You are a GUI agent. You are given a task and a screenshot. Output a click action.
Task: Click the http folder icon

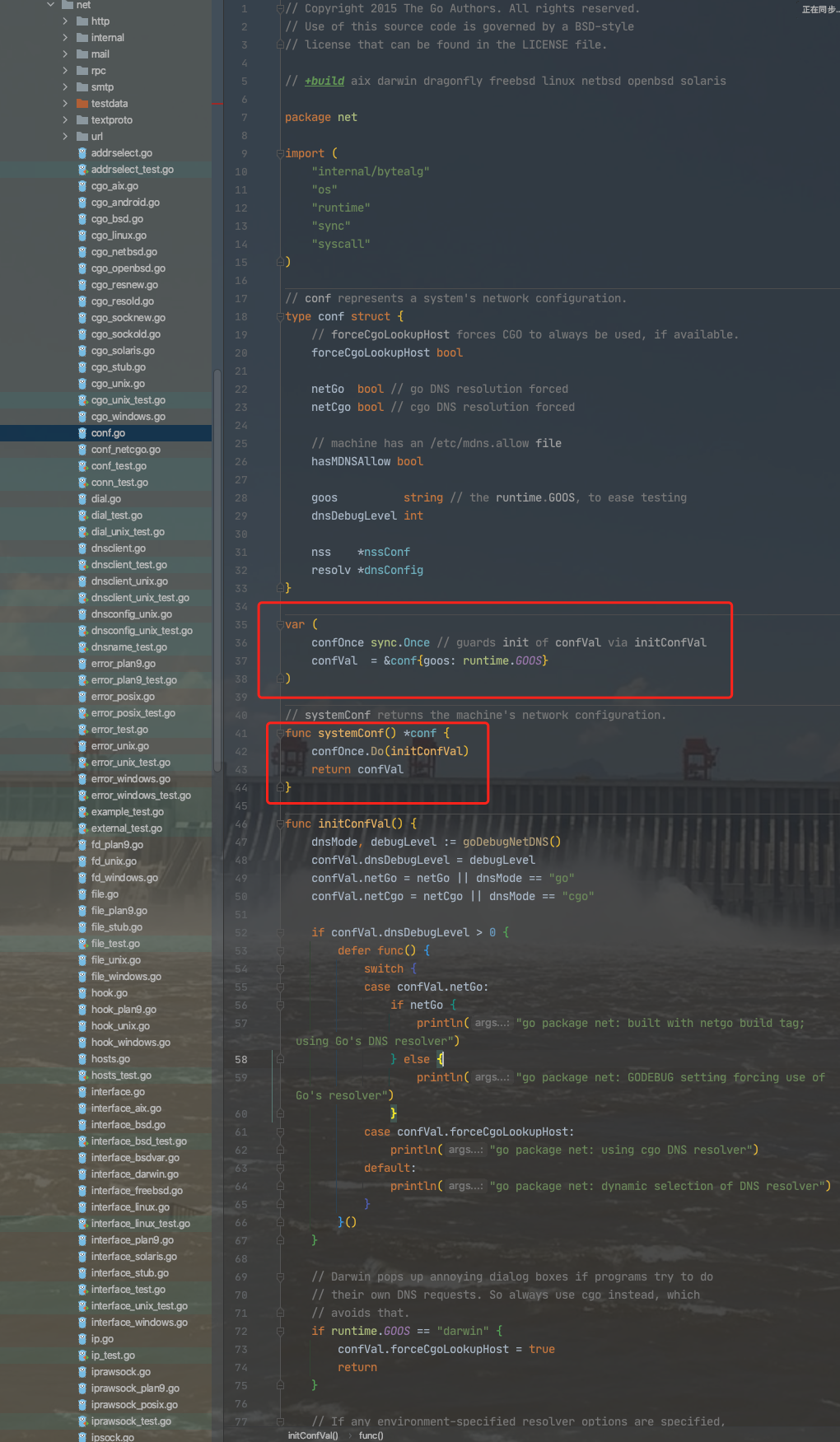pos(82,21)
